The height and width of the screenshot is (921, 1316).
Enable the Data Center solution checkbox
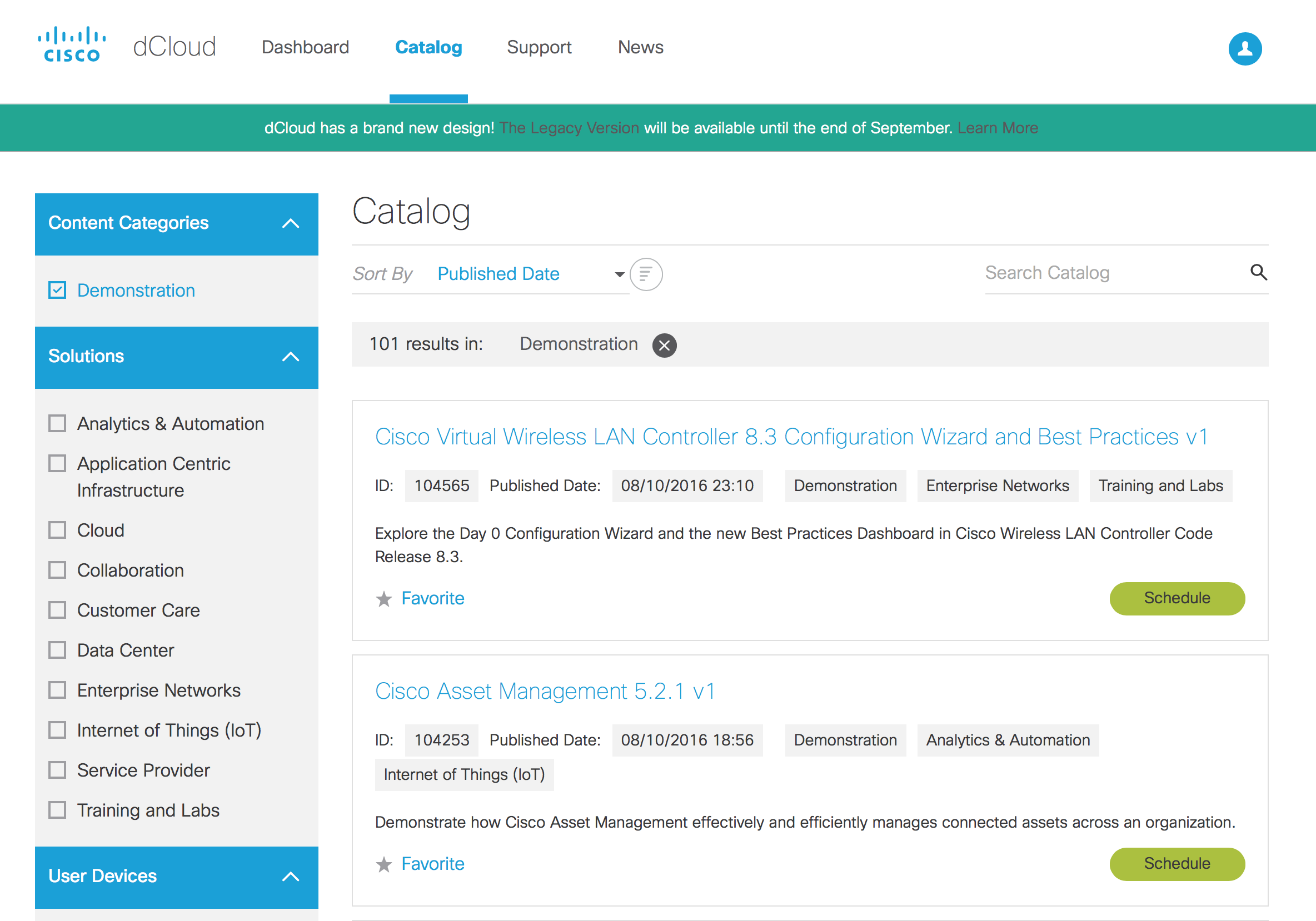[57, 650]
